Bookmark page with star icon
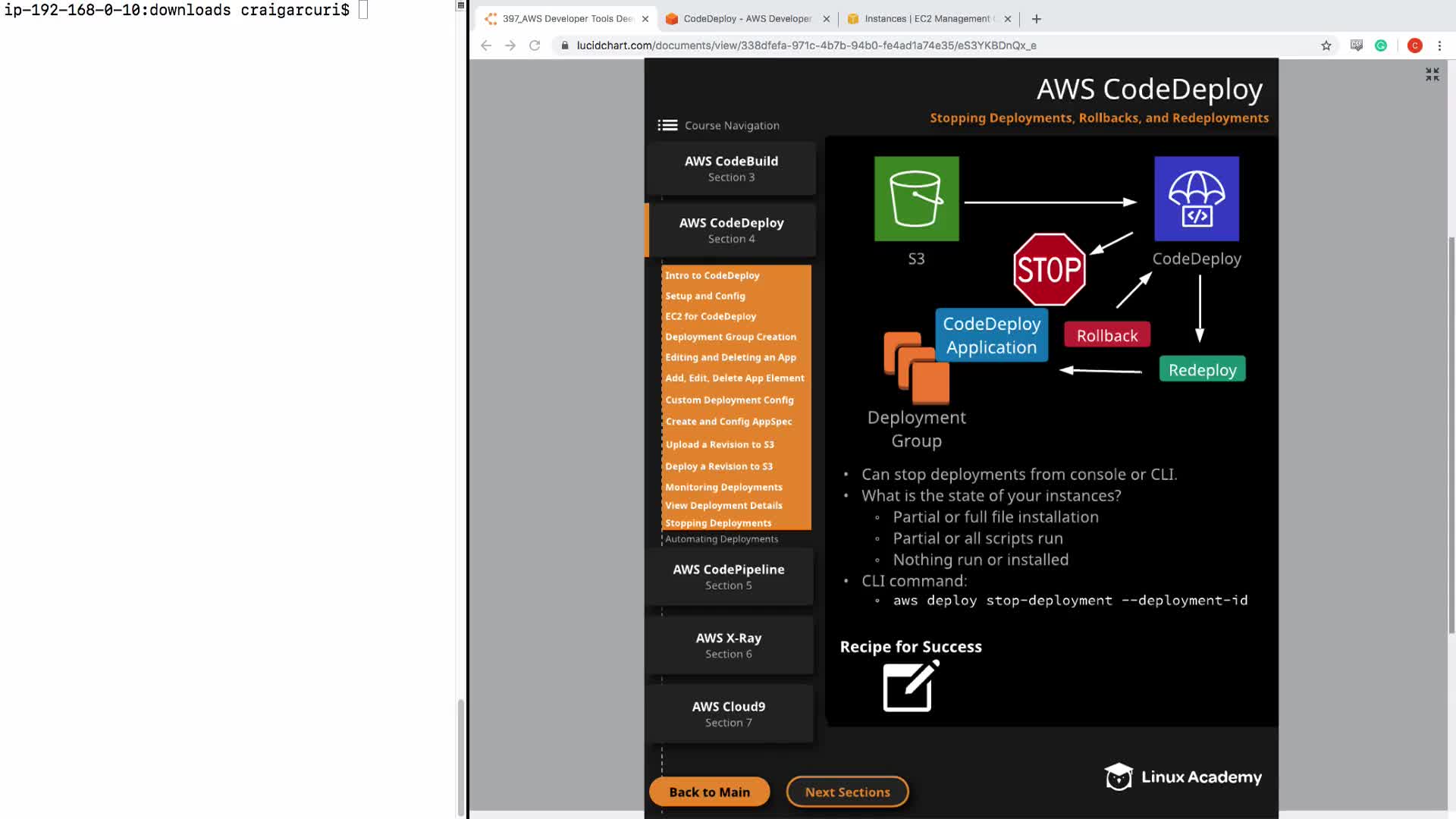1456x819 pixels. tap(1326, 45)
